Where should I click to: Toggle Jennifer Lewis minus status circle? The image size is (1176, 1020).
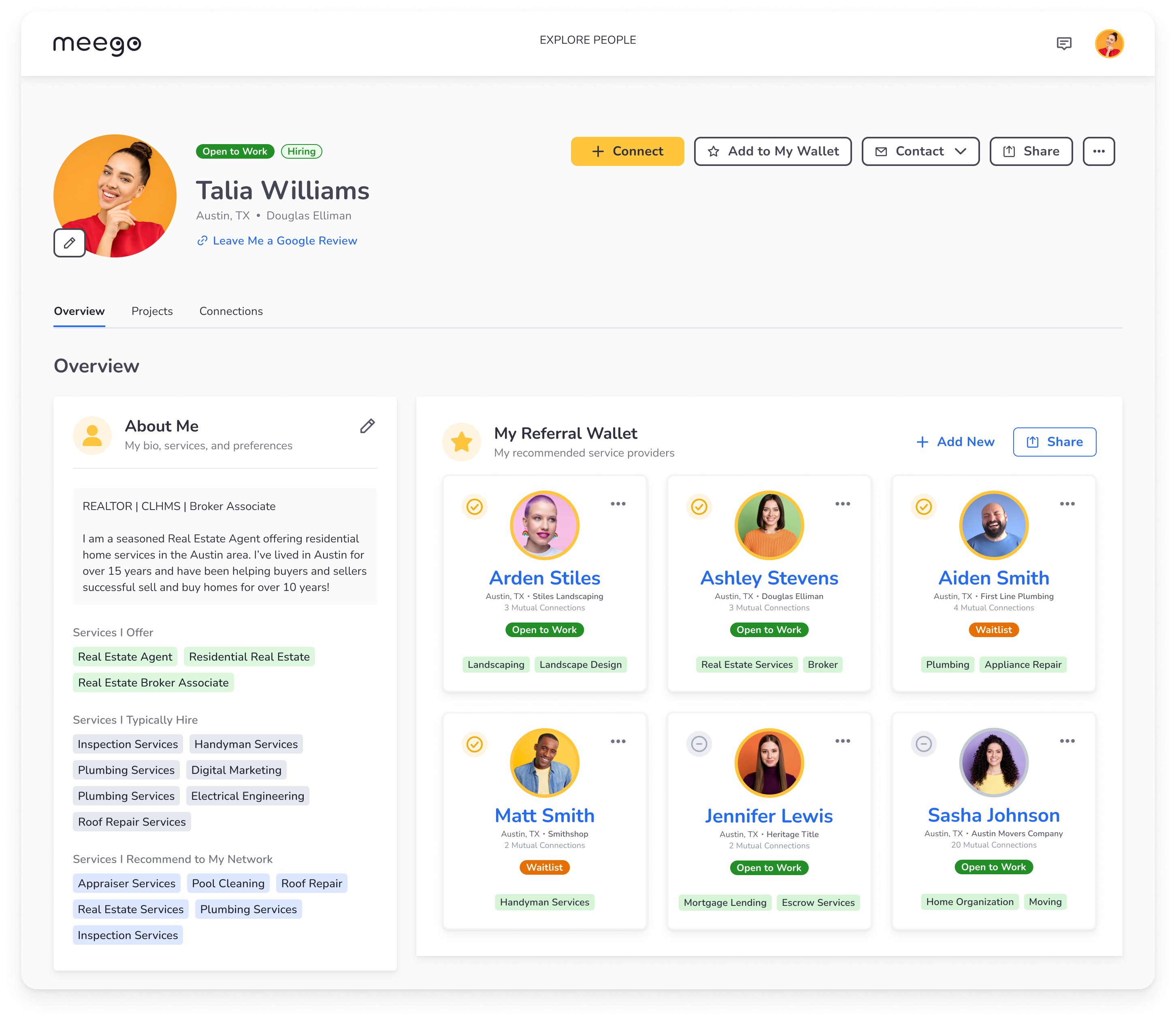click(699, 744)
